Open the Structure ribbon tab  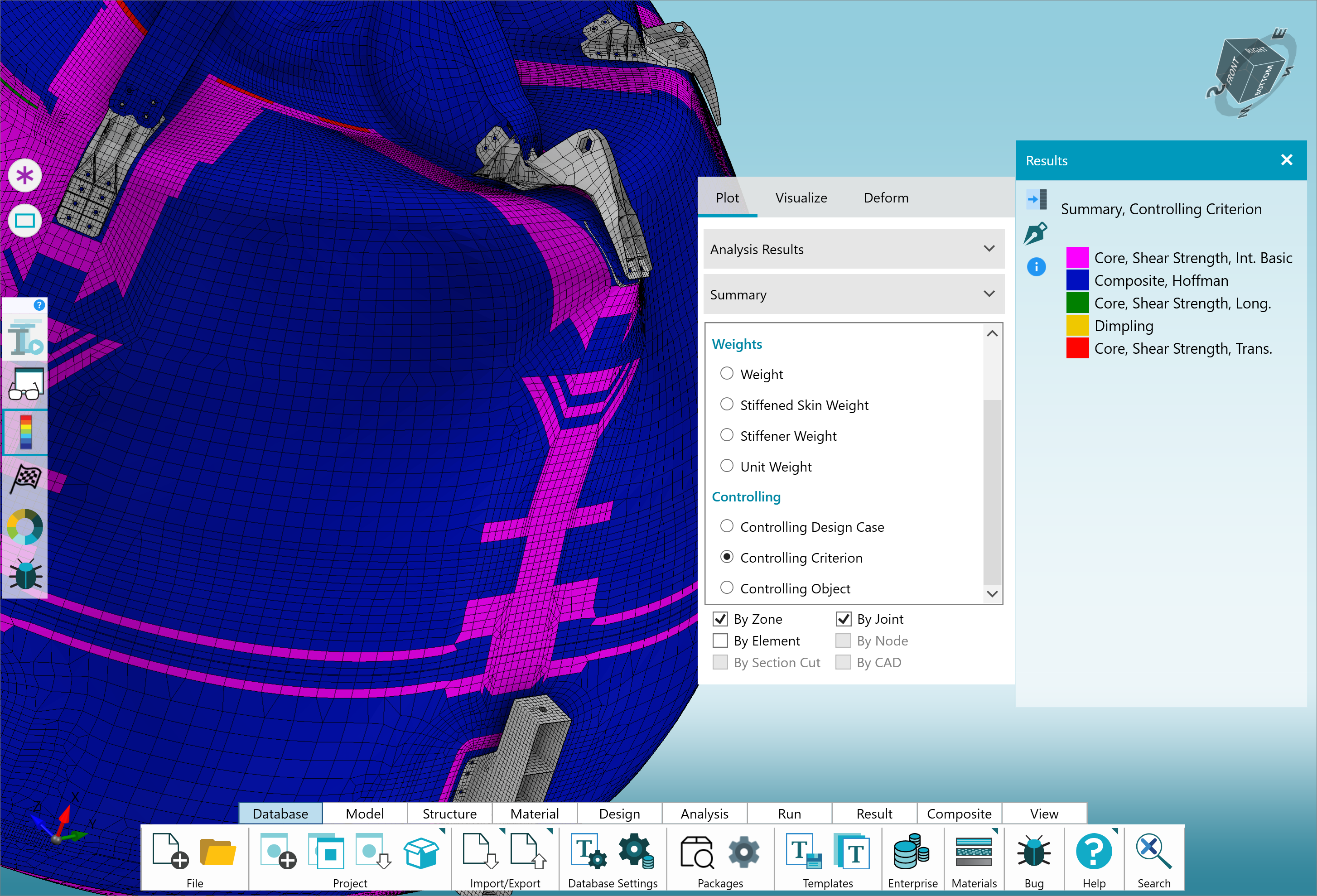click(x=449, y=813)
